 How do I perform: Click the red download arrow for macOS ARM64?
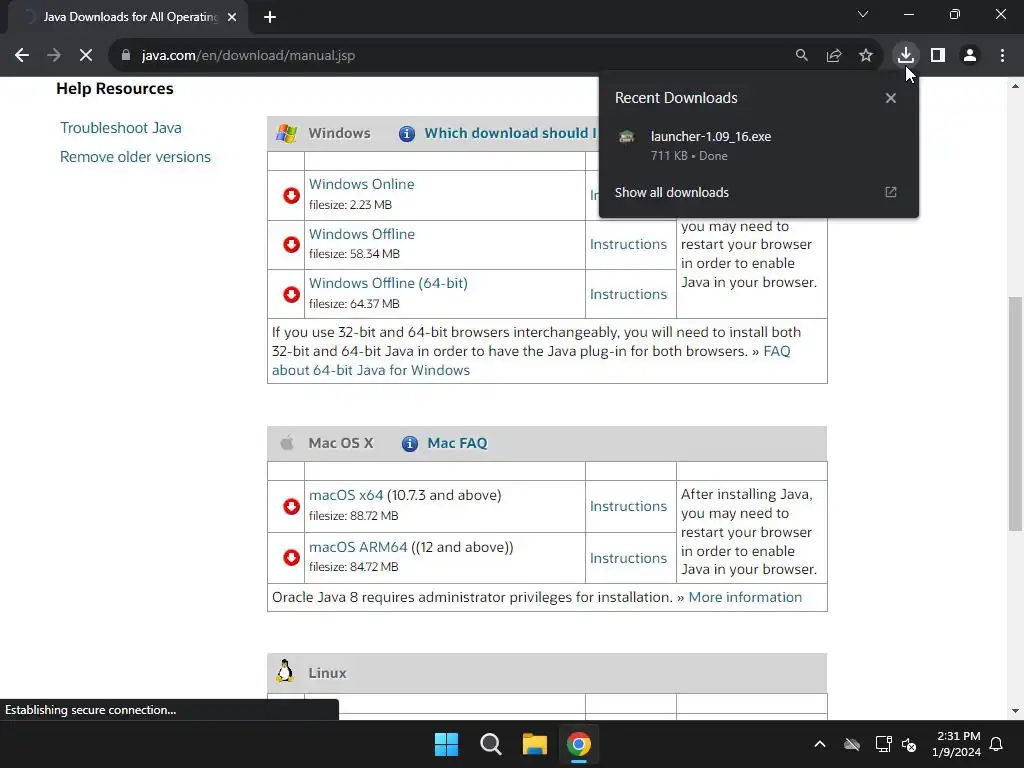coord(291,557)
